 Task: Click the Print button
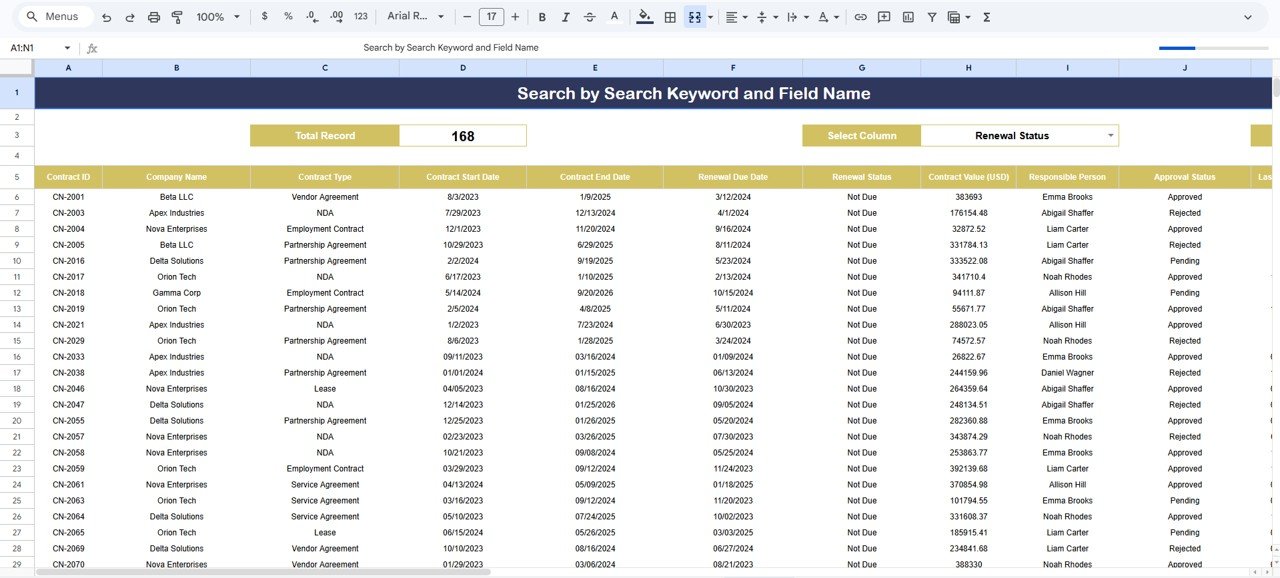(153, 16)
